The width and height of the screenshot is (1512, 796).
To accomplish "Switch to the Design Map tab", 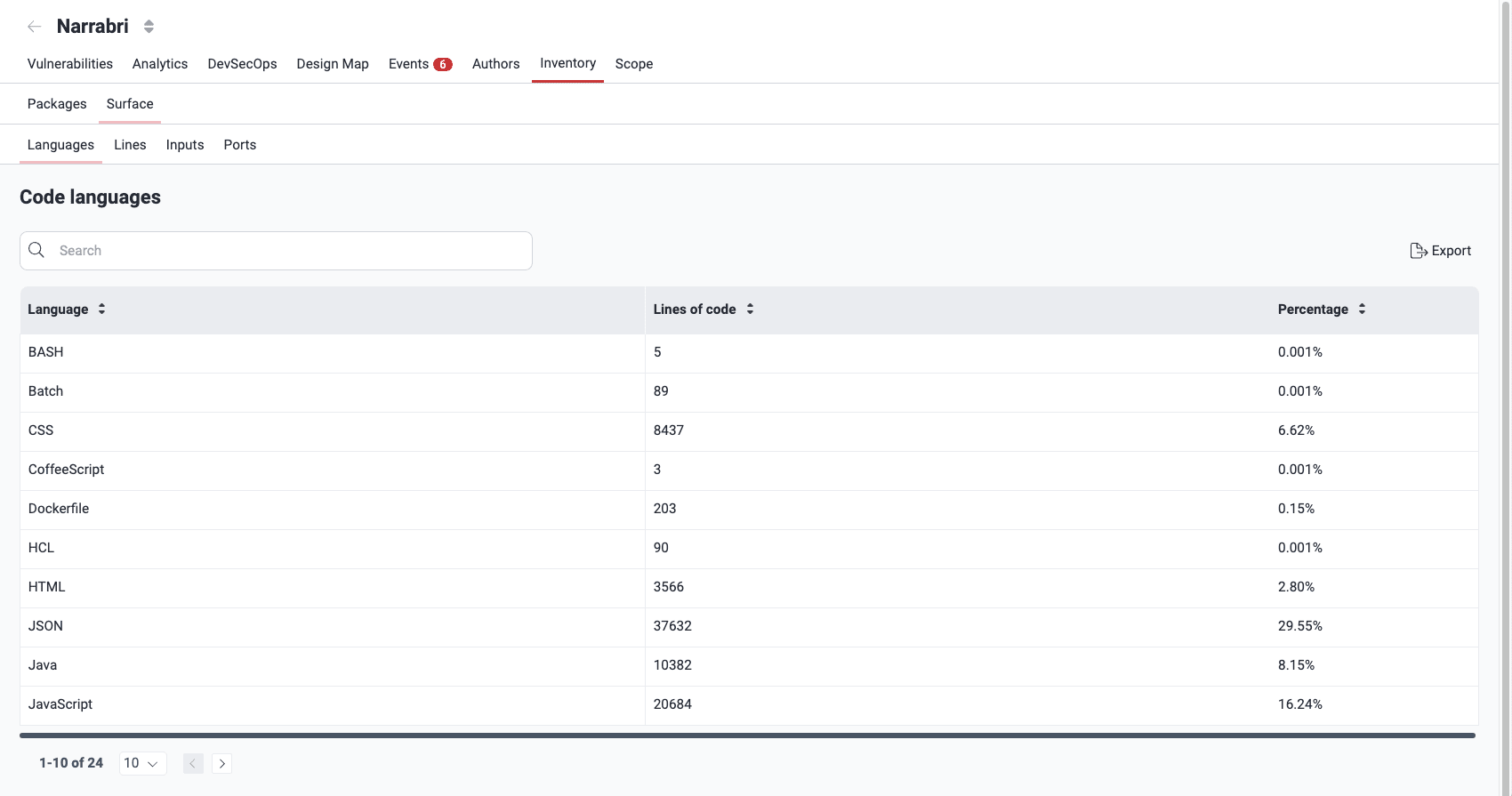I will coord(333,64).
